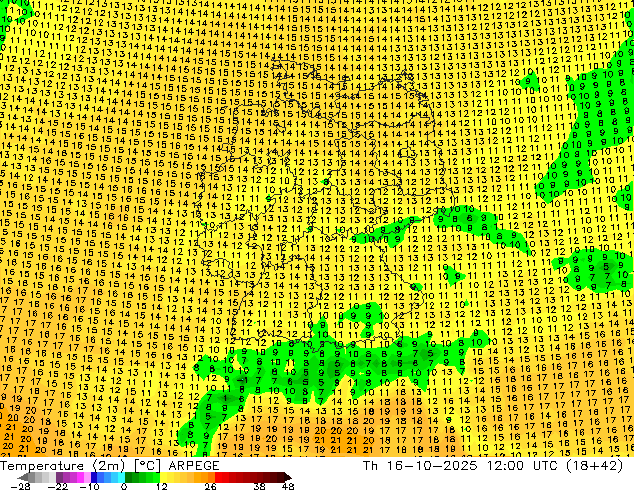The height and width of the screenshot is (490, 634).
Task: Click the bright yellow swatch above 12
Action: tap(164, 477)
